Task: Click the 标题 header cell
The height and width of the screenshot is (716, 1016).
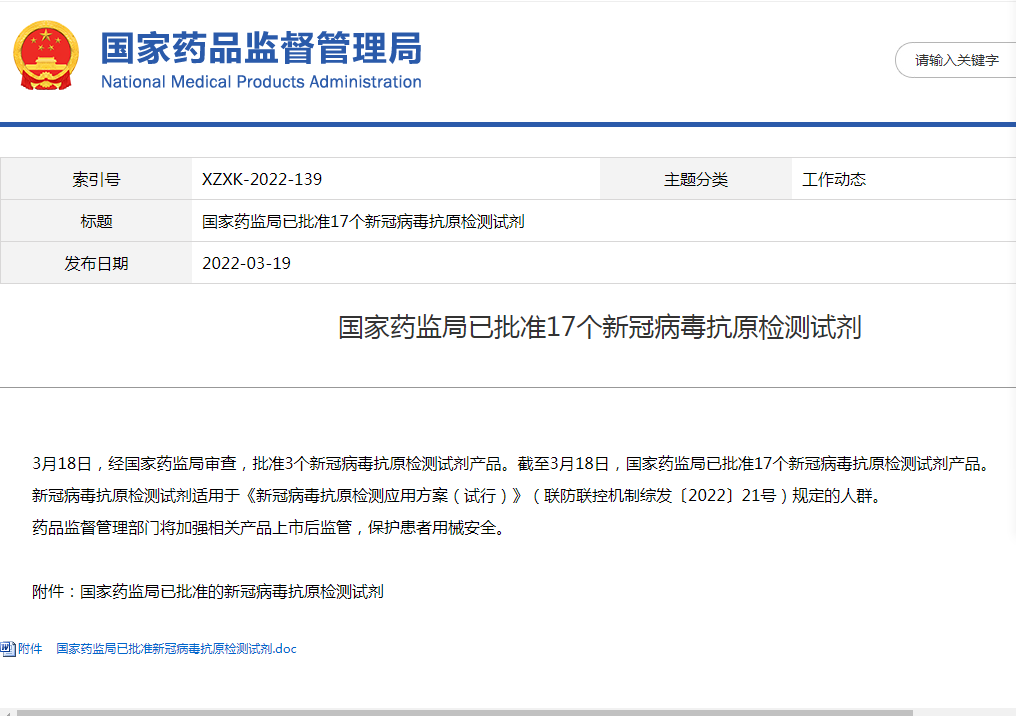Action: pos(96,222)
